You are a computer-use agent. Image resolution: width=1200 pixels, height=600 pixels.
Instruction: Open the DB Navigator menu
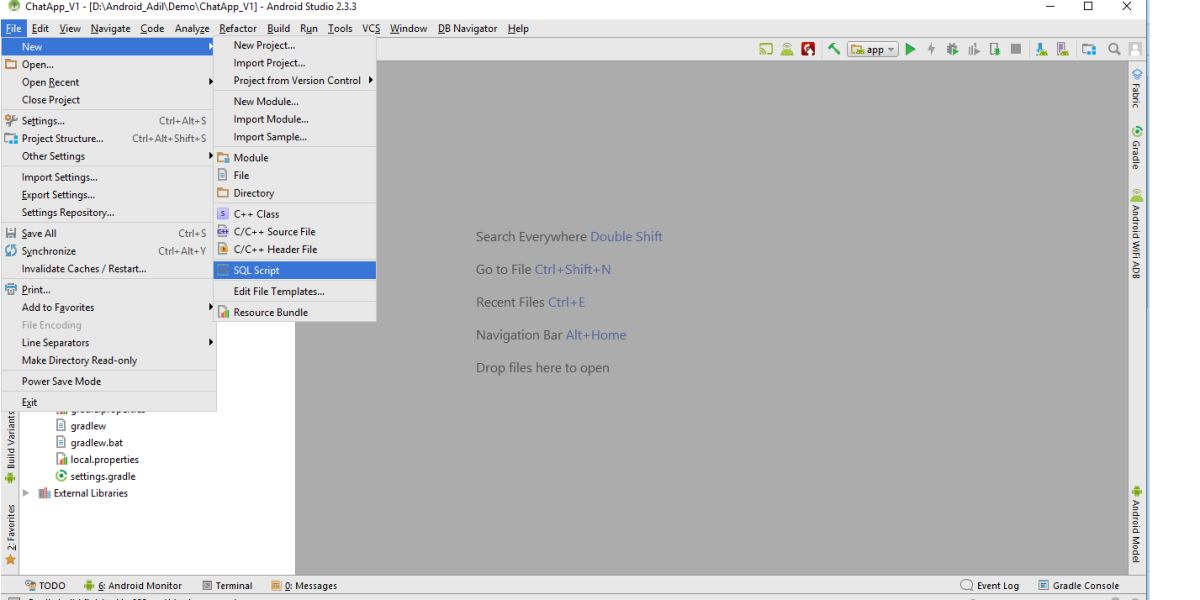(467, 29)
